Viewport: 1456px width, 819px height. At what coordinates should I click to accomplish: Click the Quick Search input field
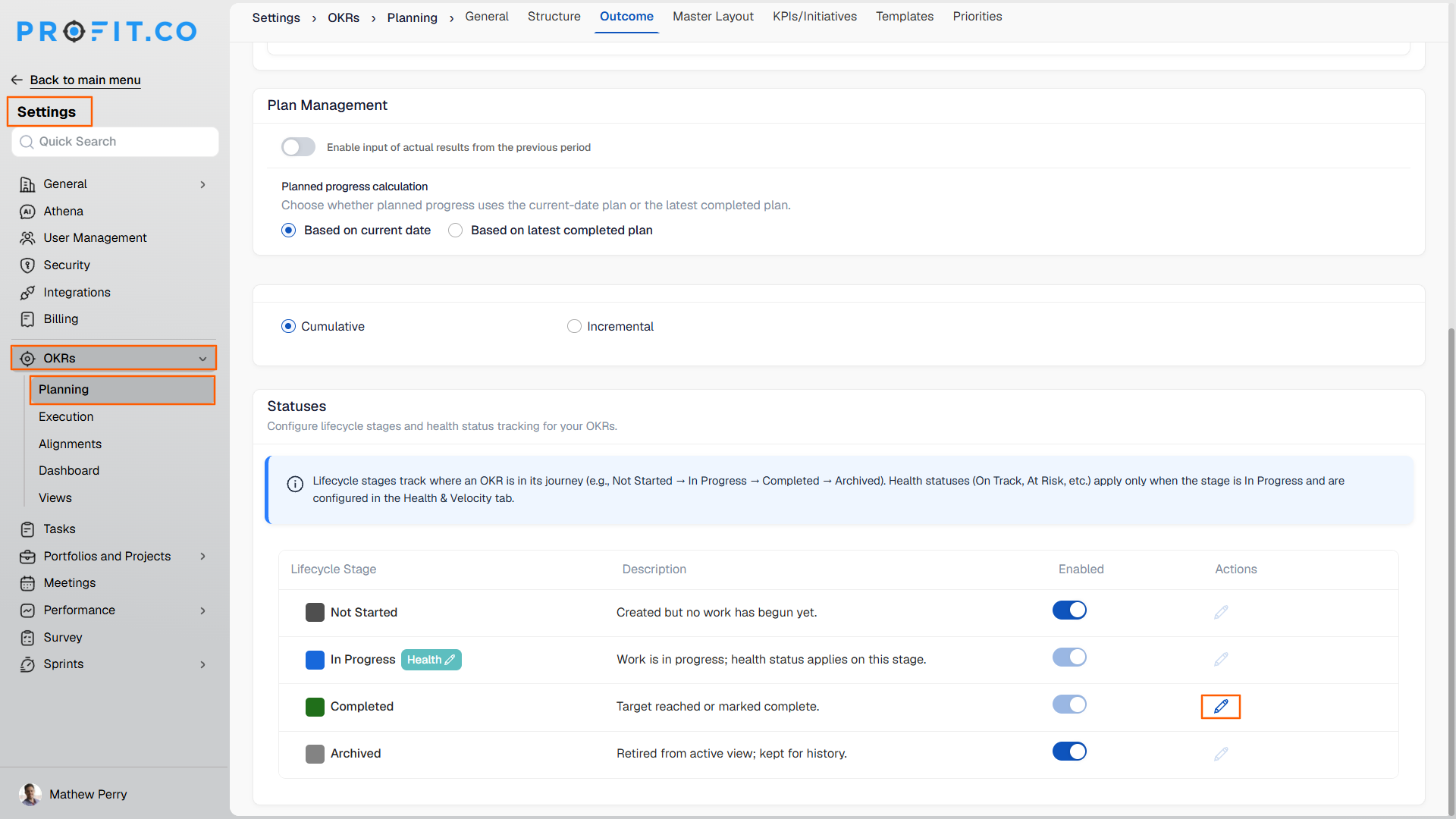tap(115, 142)
